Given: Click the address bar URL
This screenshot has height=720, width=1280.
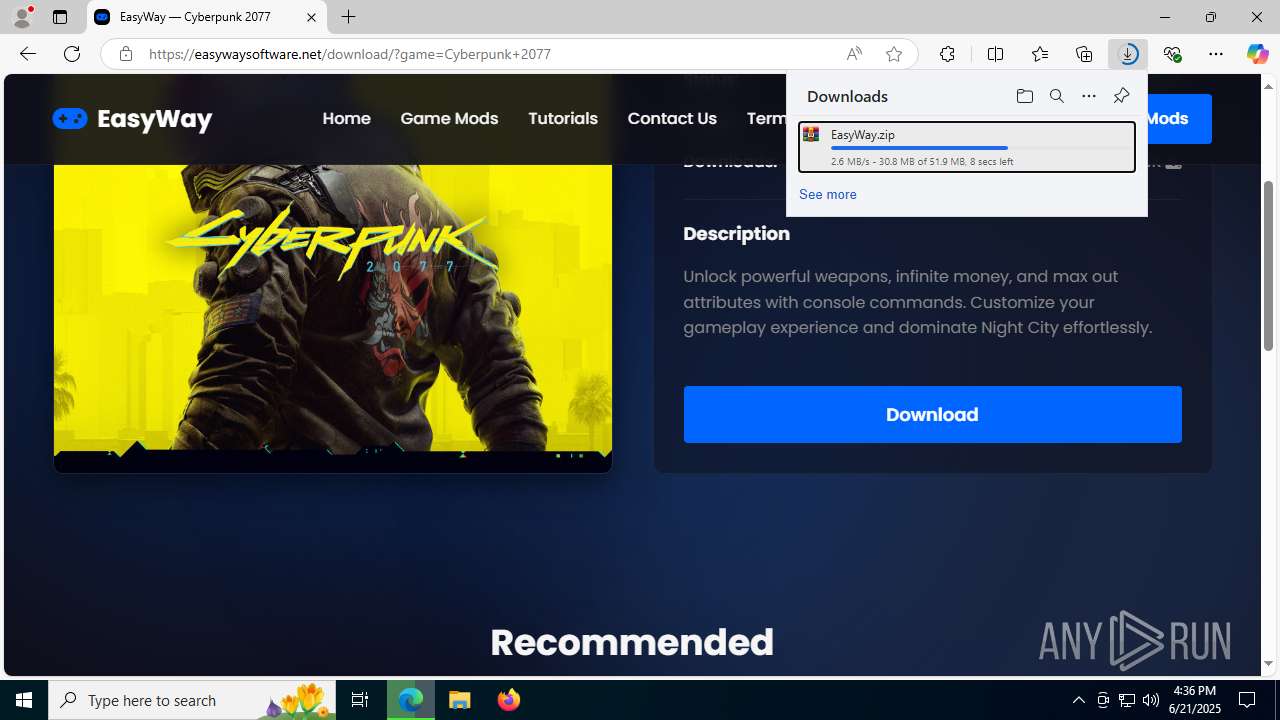Looking at the screenshot, I should [350, 54].
